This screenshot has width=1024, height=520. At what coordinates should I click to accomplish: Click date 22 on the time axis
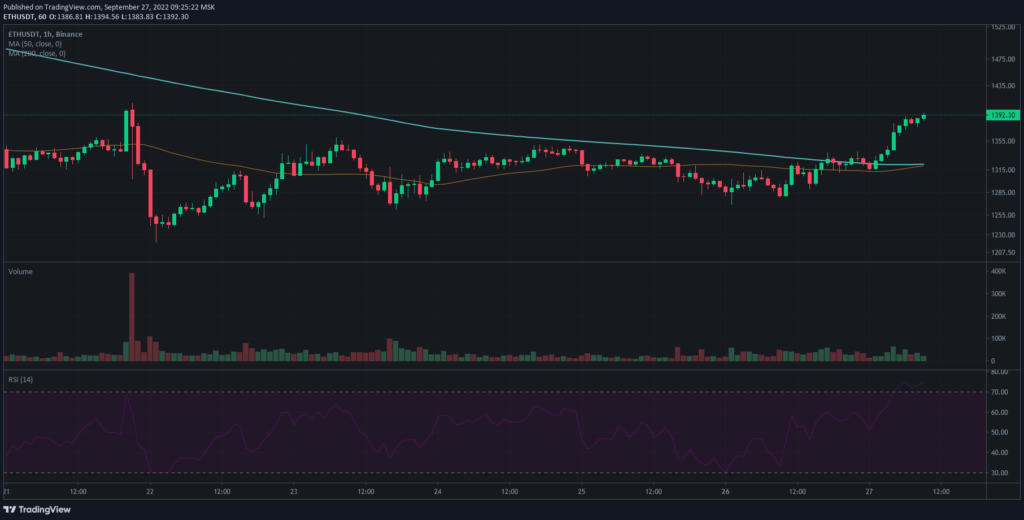149,492
